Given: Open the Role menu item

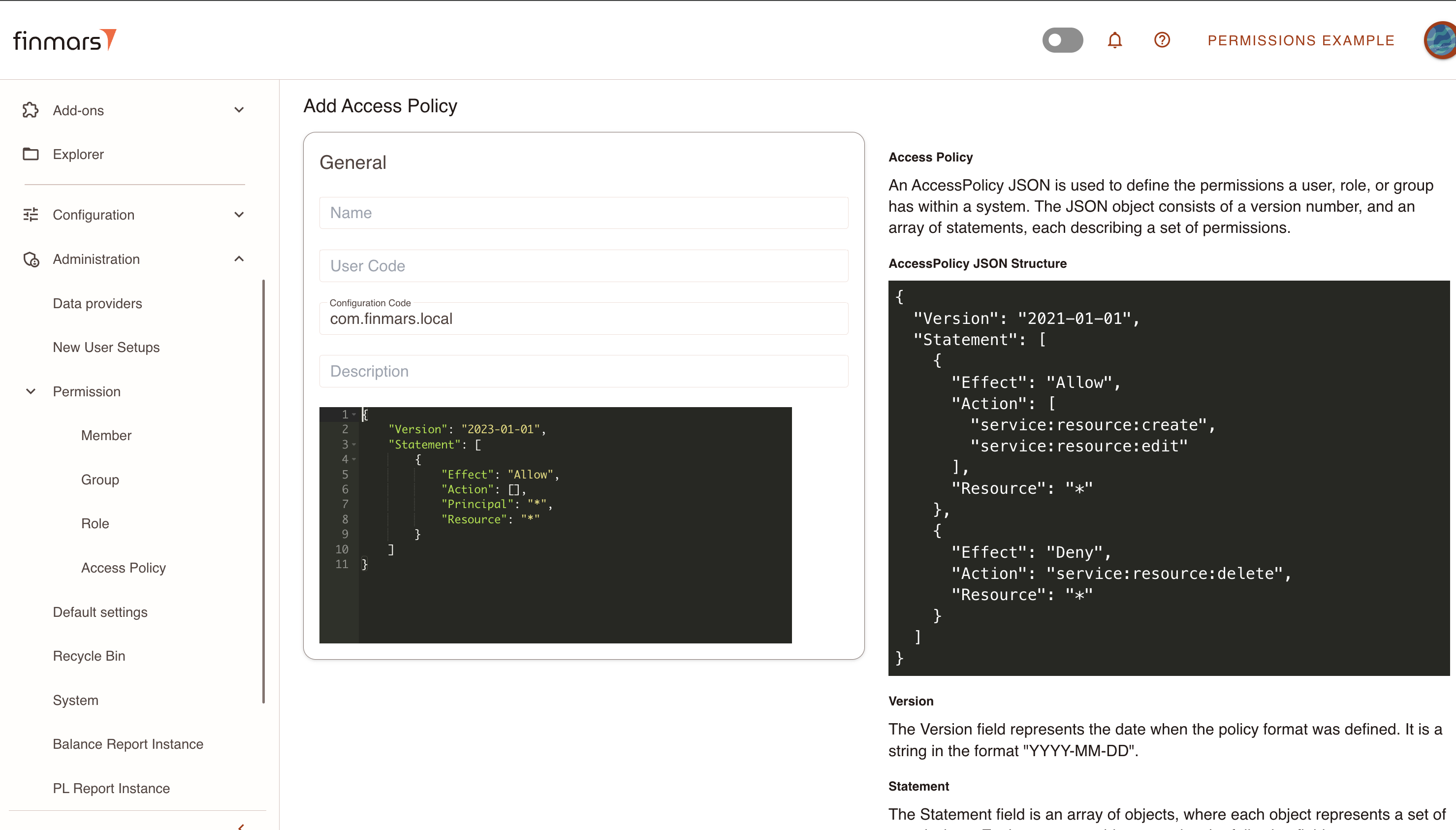Looking at the screenshot, I should click(95, 523).
